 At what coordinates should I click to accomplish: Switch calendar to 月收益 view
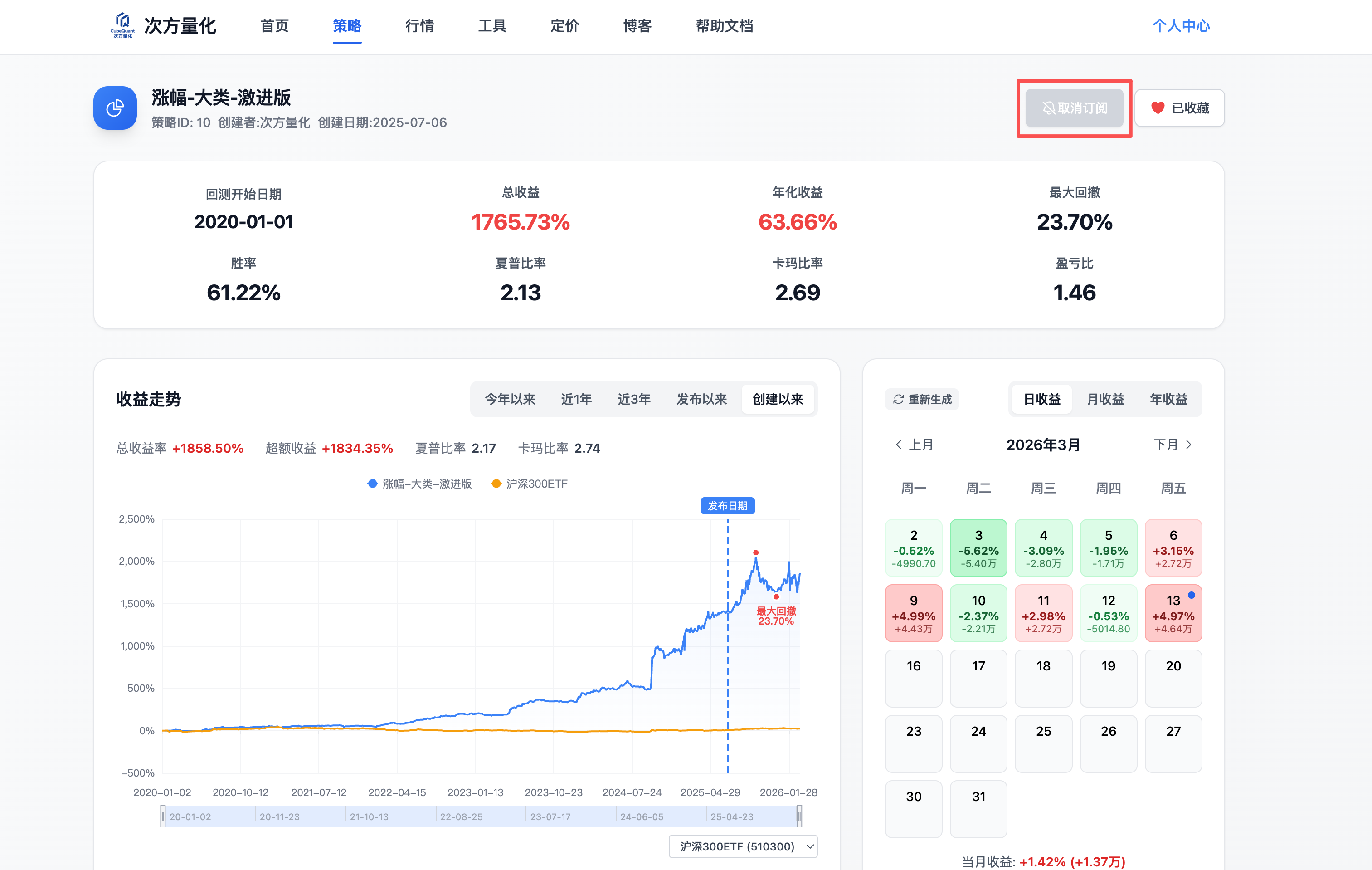(1105, 399)
